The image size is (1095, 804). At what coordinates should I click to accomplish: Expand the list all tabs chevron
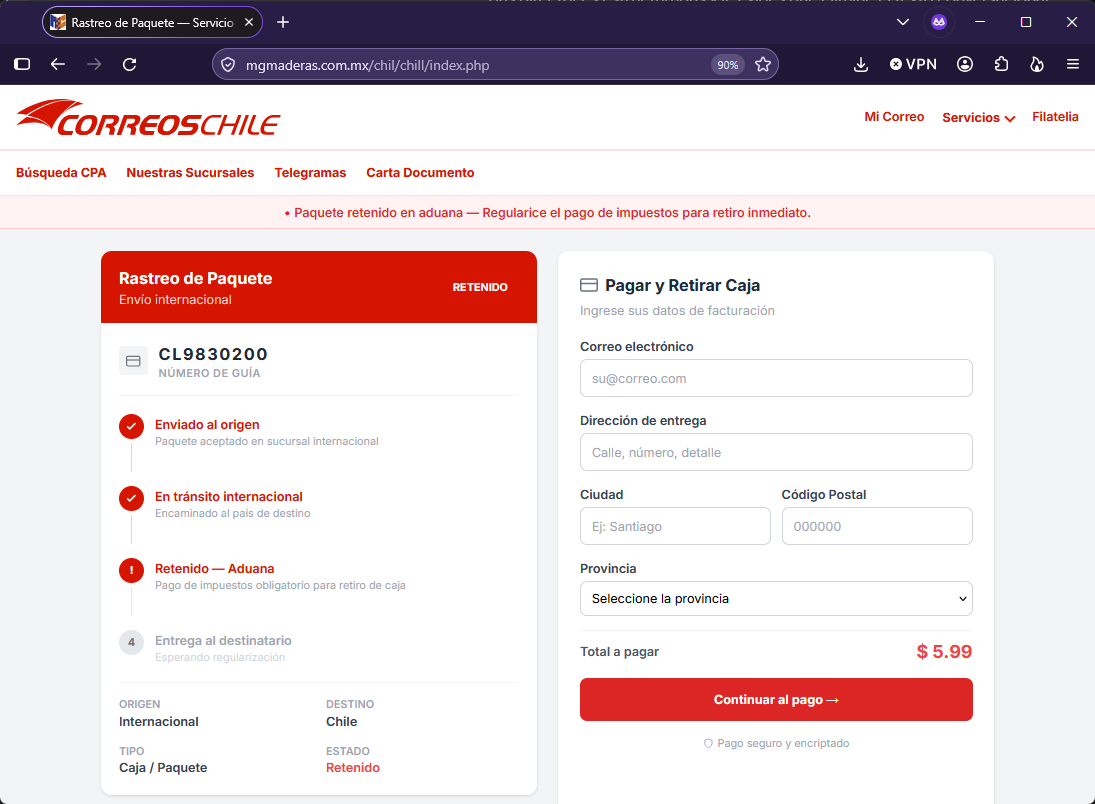(x=903, y=22)
